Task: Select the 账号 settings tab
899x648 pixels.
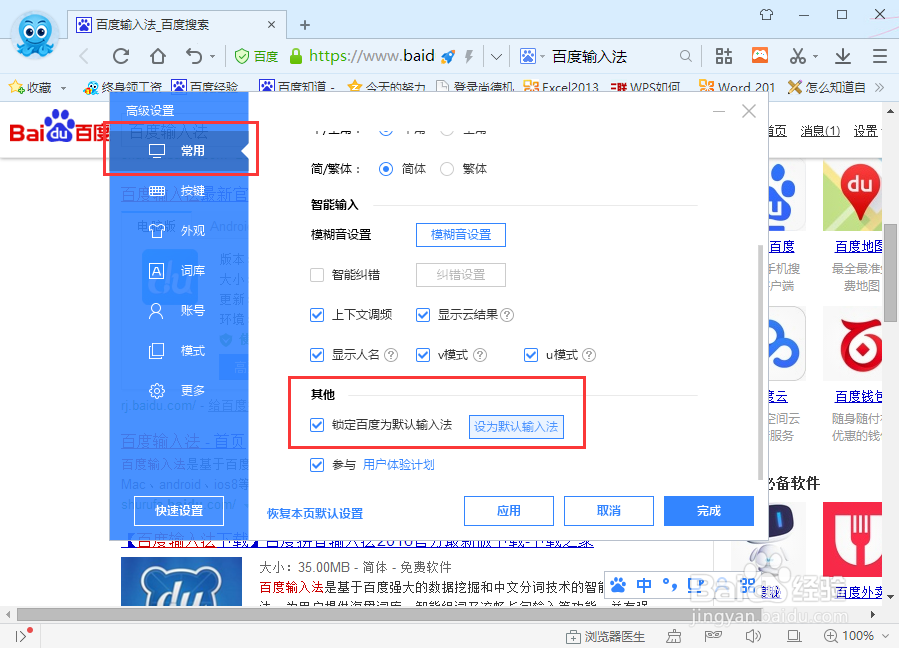Action: 179,311
